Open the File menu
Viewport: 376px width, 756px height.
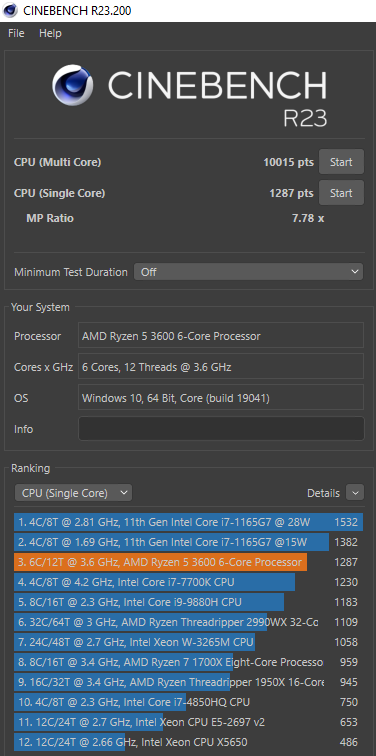16,33
